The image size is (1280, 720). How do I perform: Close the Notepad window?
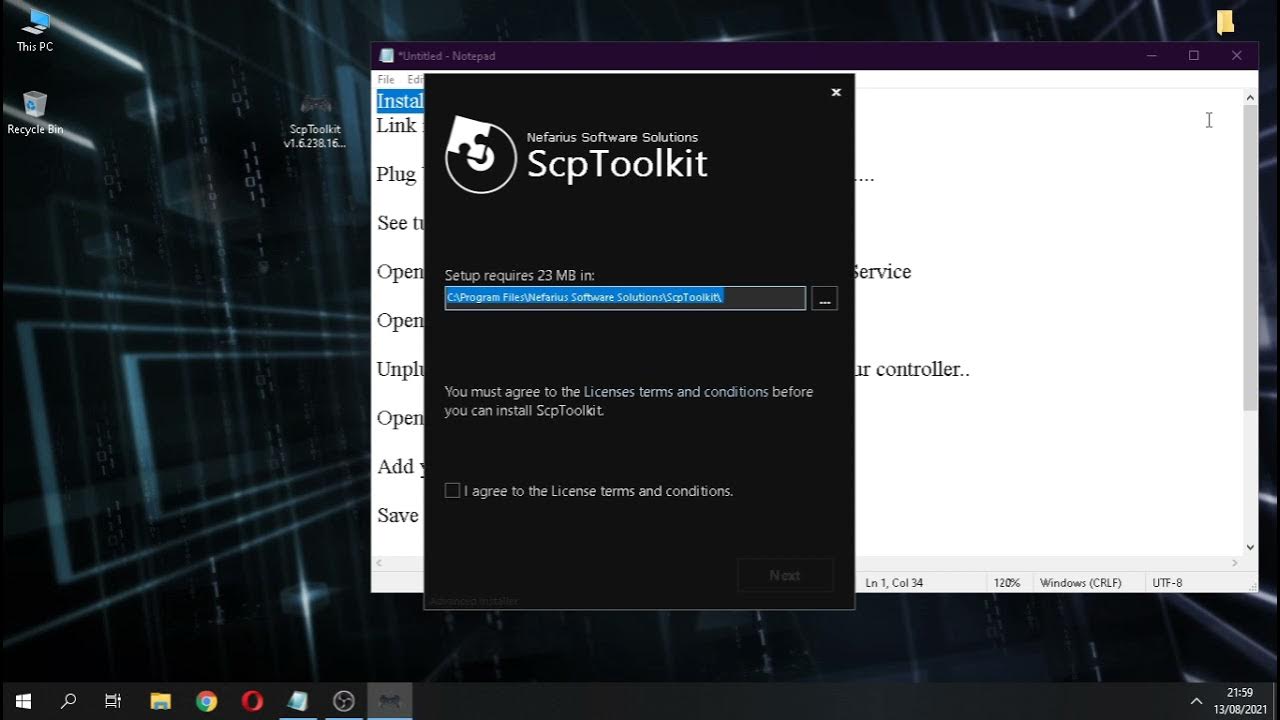pos(1237,56)
